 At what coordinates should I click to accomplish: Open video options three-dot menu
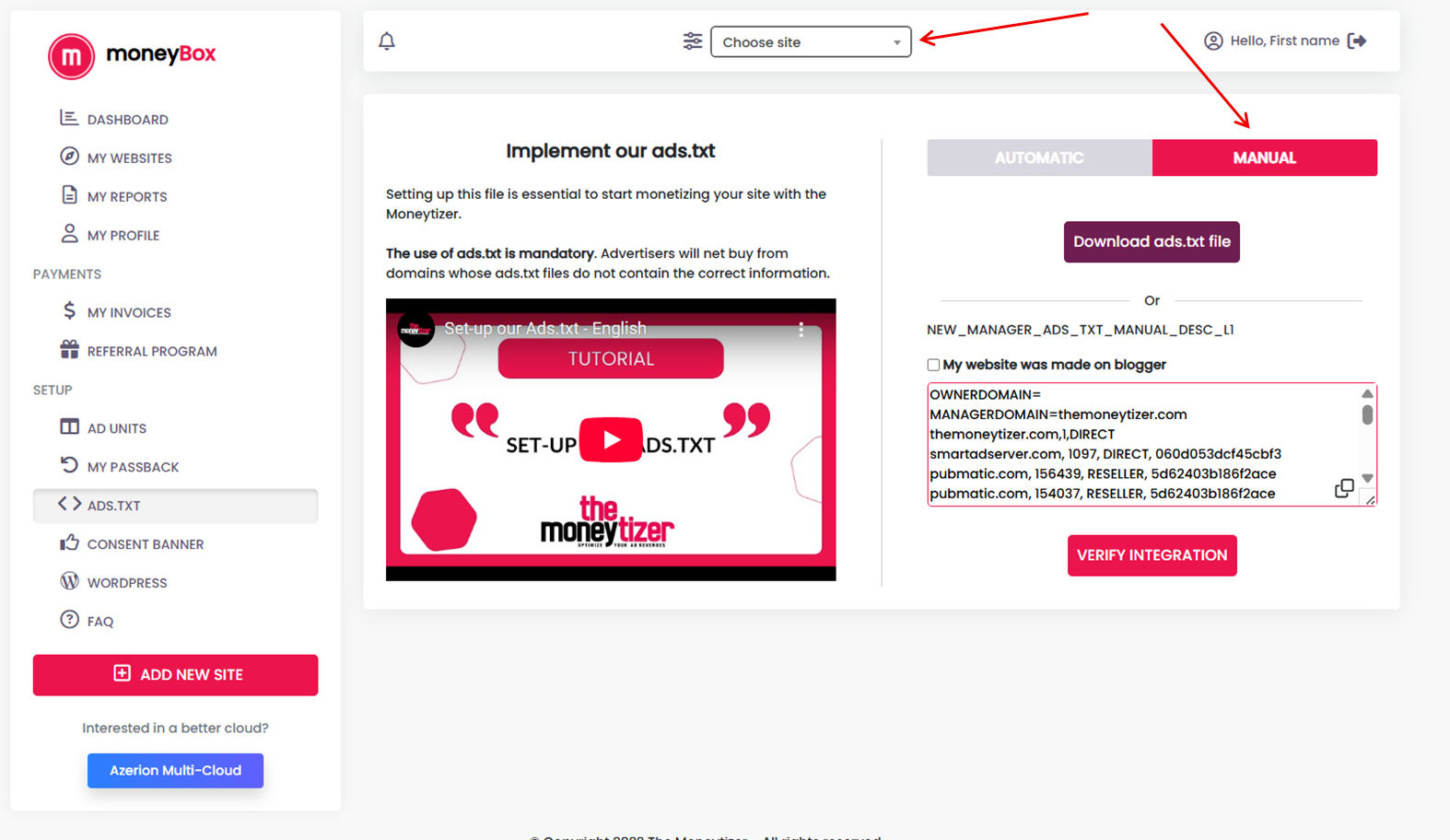(801, 329)
